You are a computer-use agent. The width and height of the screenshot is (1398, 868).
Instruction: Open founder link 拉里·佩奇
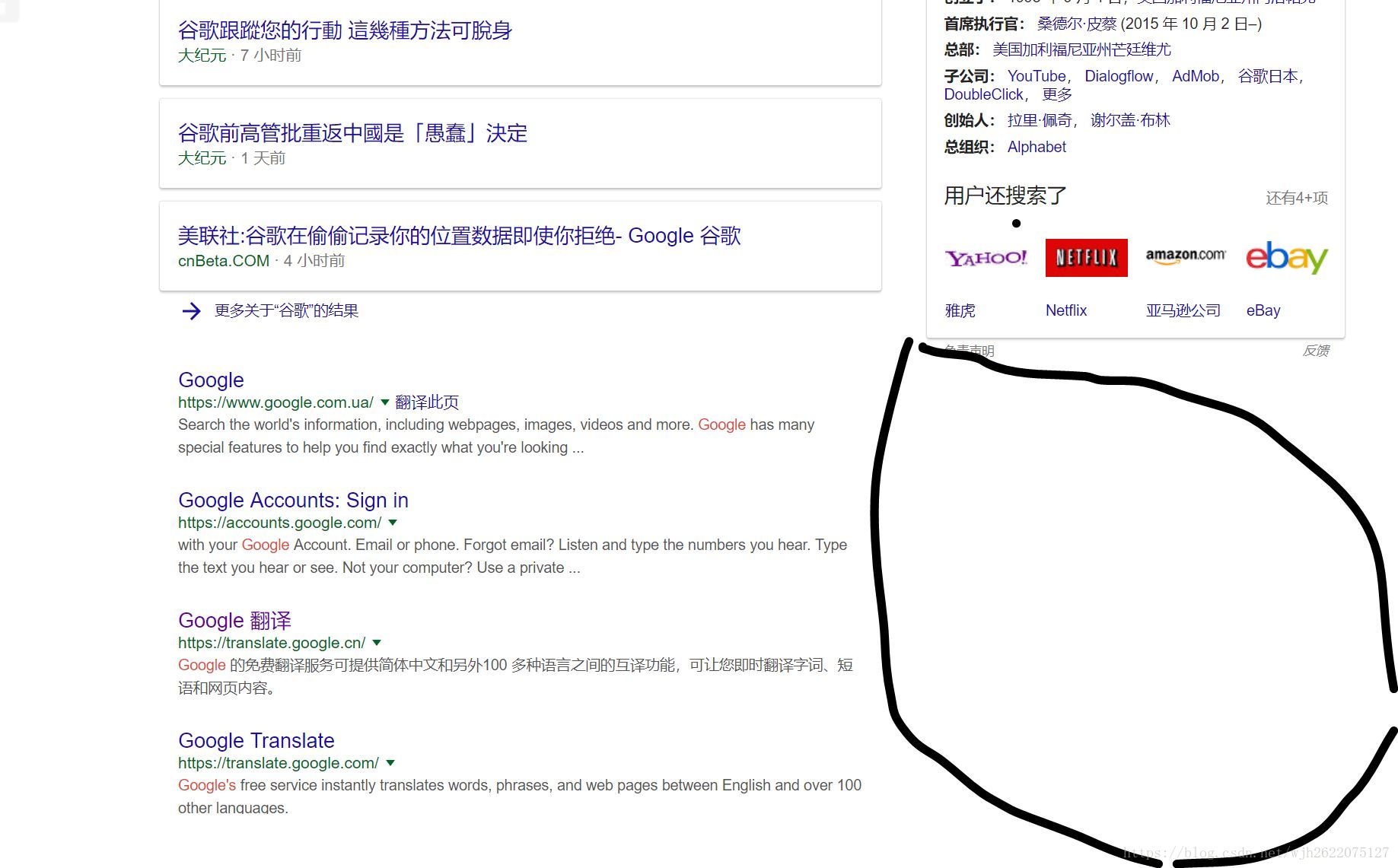tap(1040, 120)
